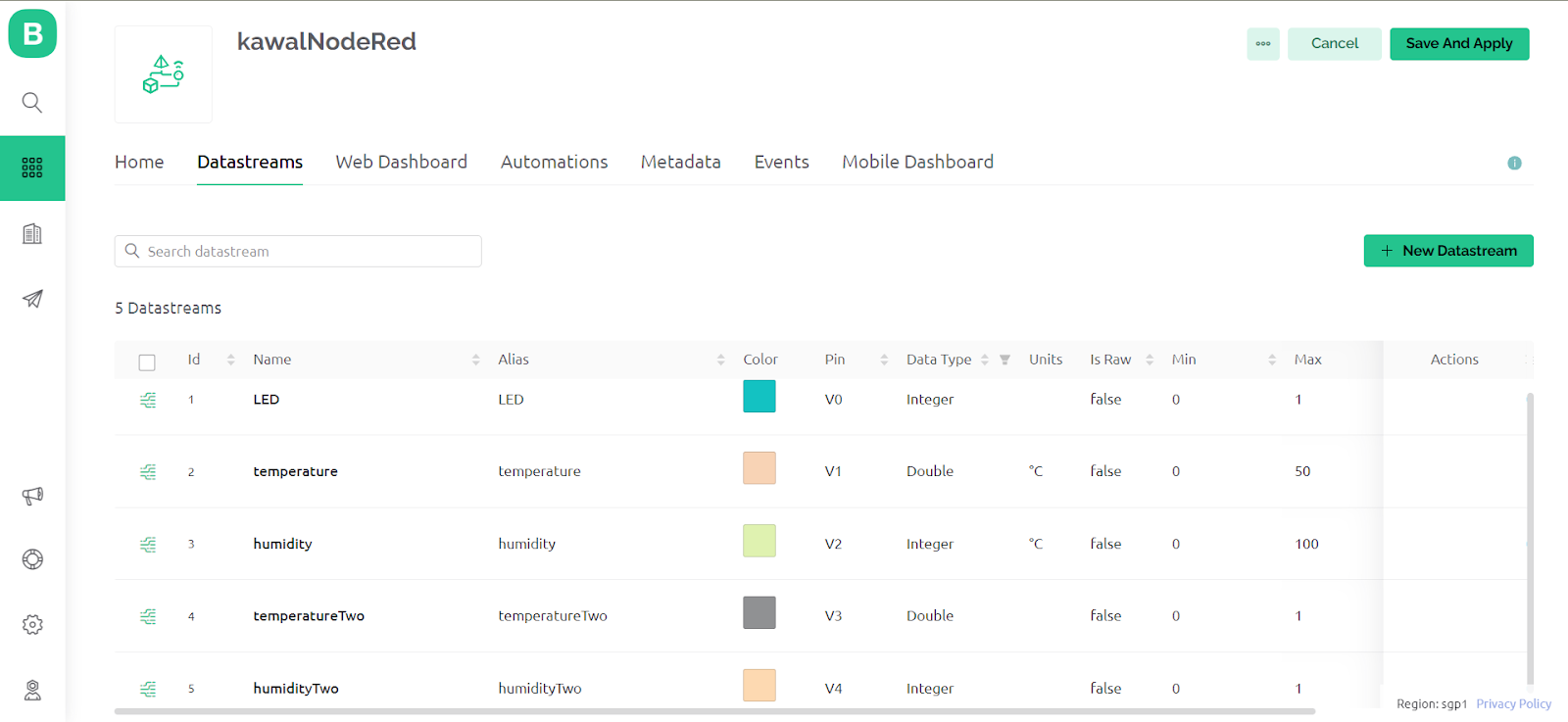
Task: Click the temperature row peach color swatch
Action: (x=759, y=468)
